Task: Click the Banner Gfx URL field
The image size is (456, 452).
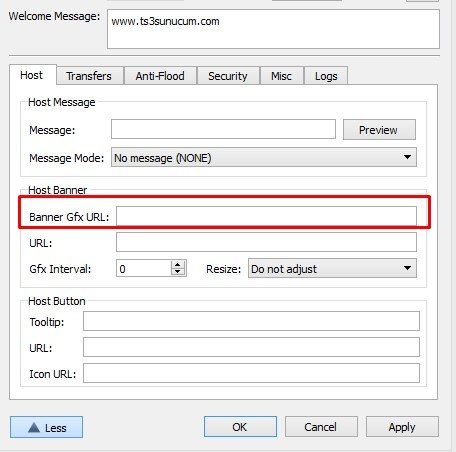Action: tap(266, 216)
